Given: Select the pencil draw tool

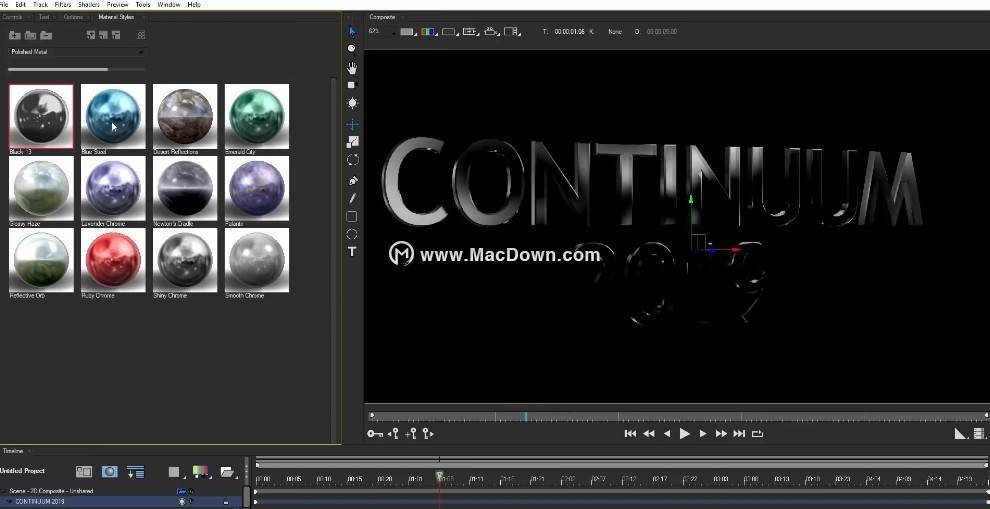Looking at the screenshot, I should tap(352, 198).
